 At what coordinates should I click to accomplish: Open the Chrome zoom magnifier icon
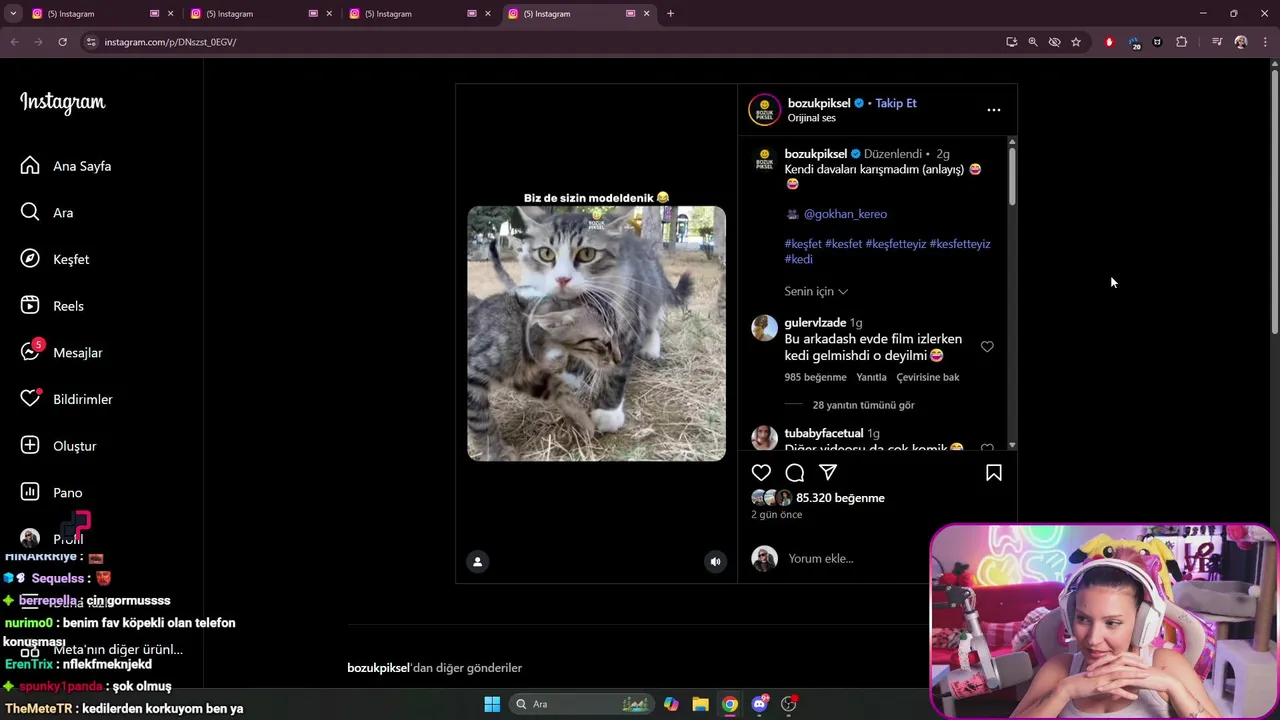pyautogui.click(x=1033, y=42)
